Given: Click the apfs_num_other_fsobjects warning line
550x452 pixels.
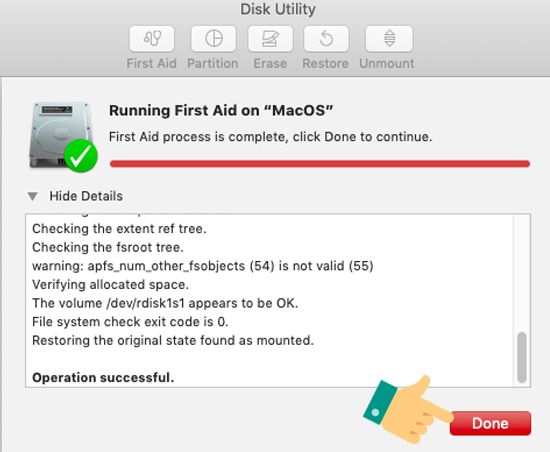Looking at the screenshot, I should pyautogui.click(x=203, y=266).
